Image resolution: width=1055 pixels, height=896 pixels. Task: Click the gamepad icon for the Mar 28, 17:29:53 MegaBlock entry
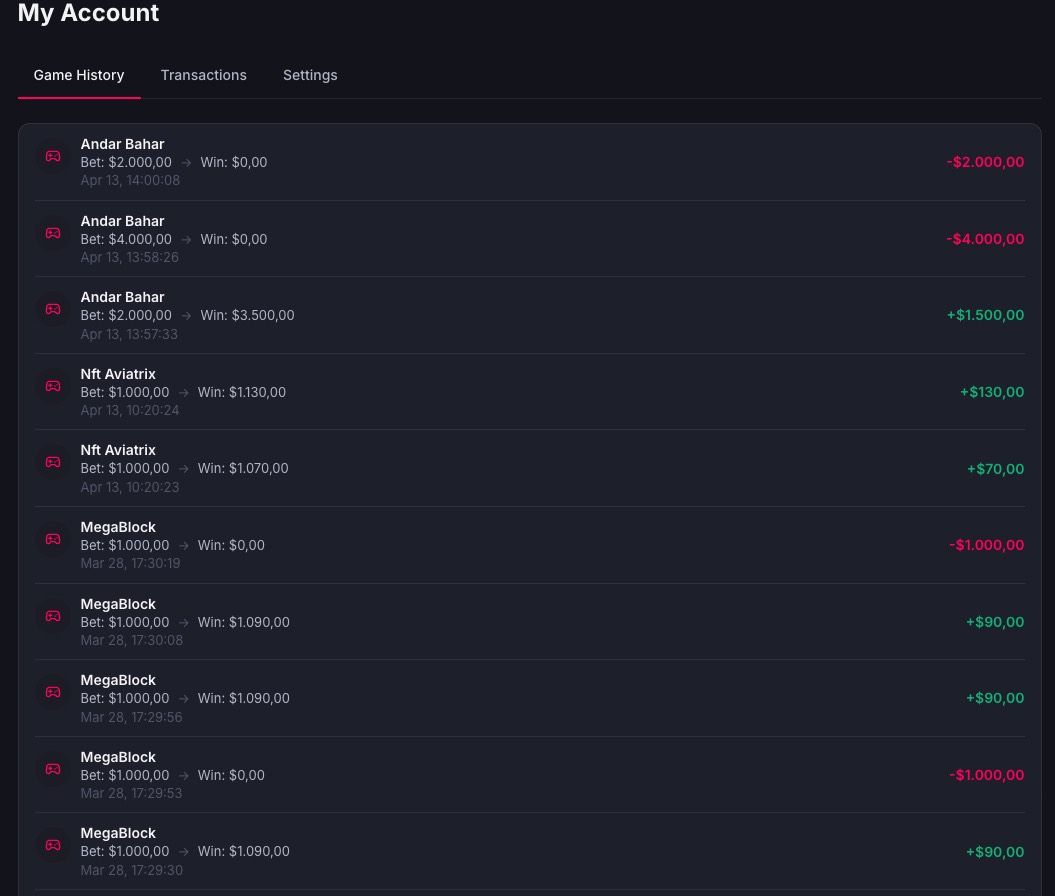point(52,769)
